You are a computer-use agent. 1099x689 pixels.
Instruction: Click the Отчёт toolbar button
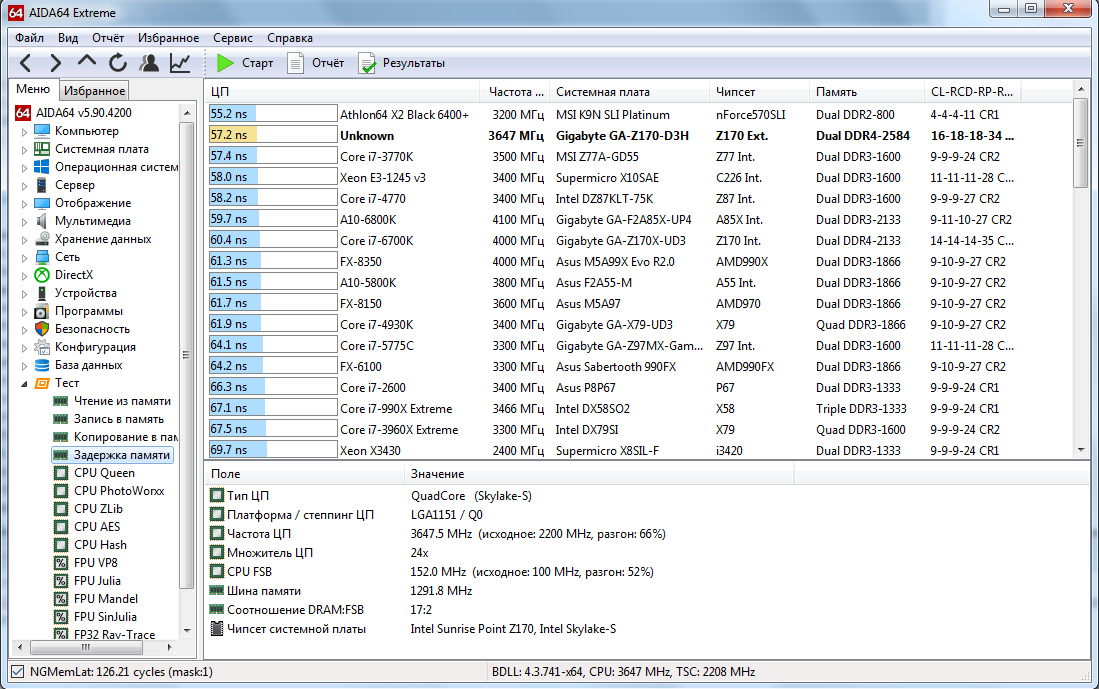316,63
